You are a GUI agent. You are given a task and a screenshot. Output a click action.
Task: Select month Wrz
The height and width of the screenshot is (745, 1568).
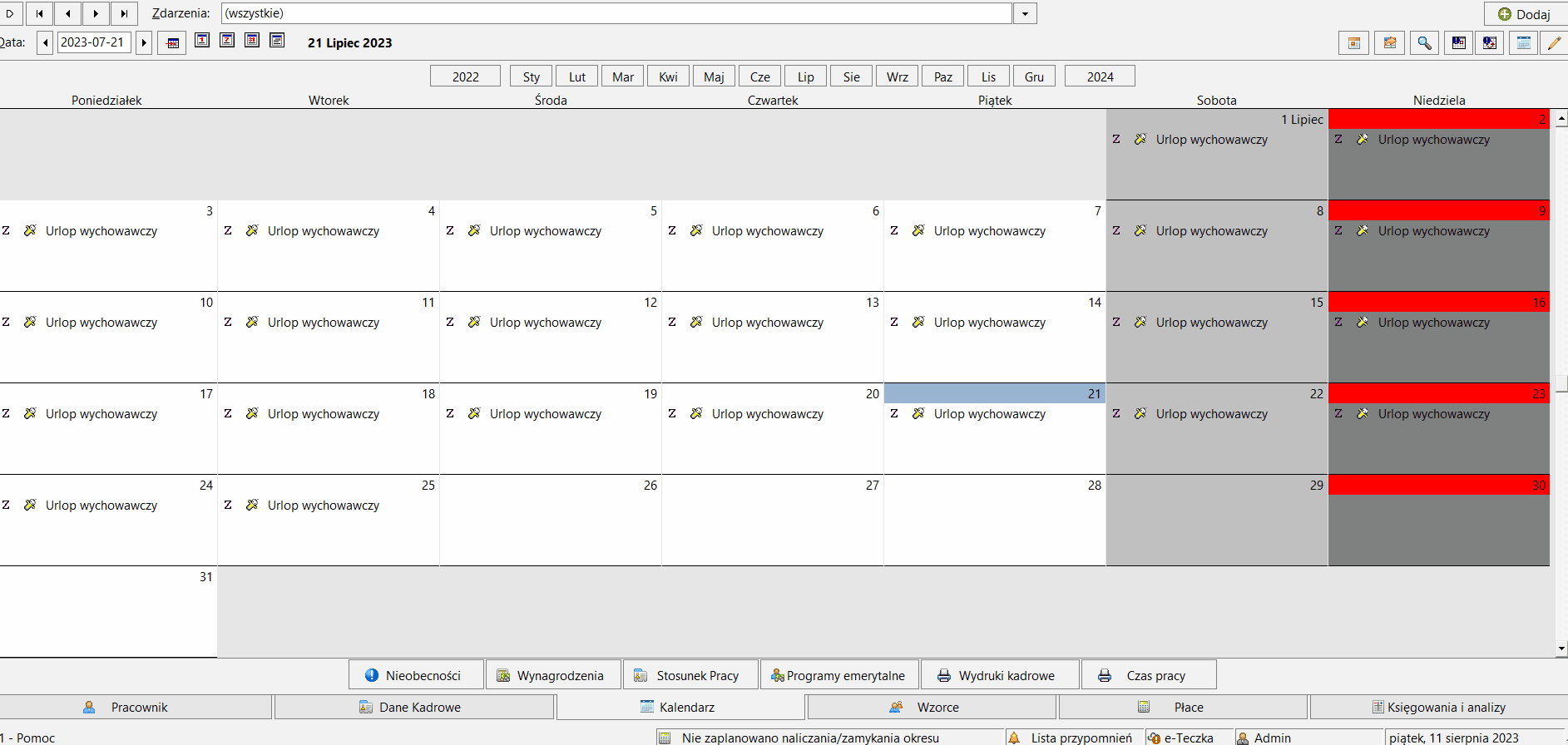pyautogui.click(x=898, y=76)
